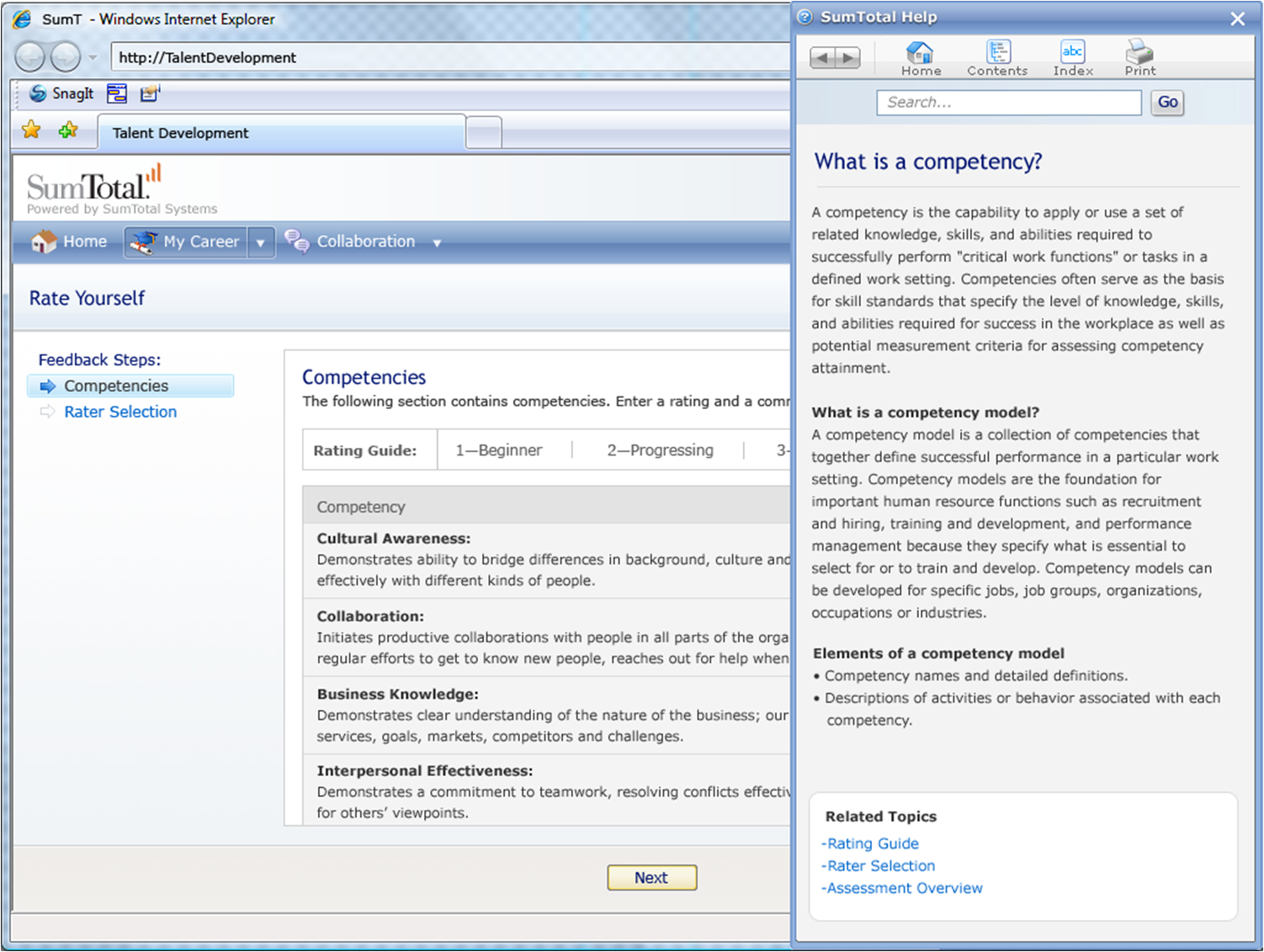Click the Collaboration competency heading in list
The height and width of the screenshot is (952, 1264).
point(370,616)
